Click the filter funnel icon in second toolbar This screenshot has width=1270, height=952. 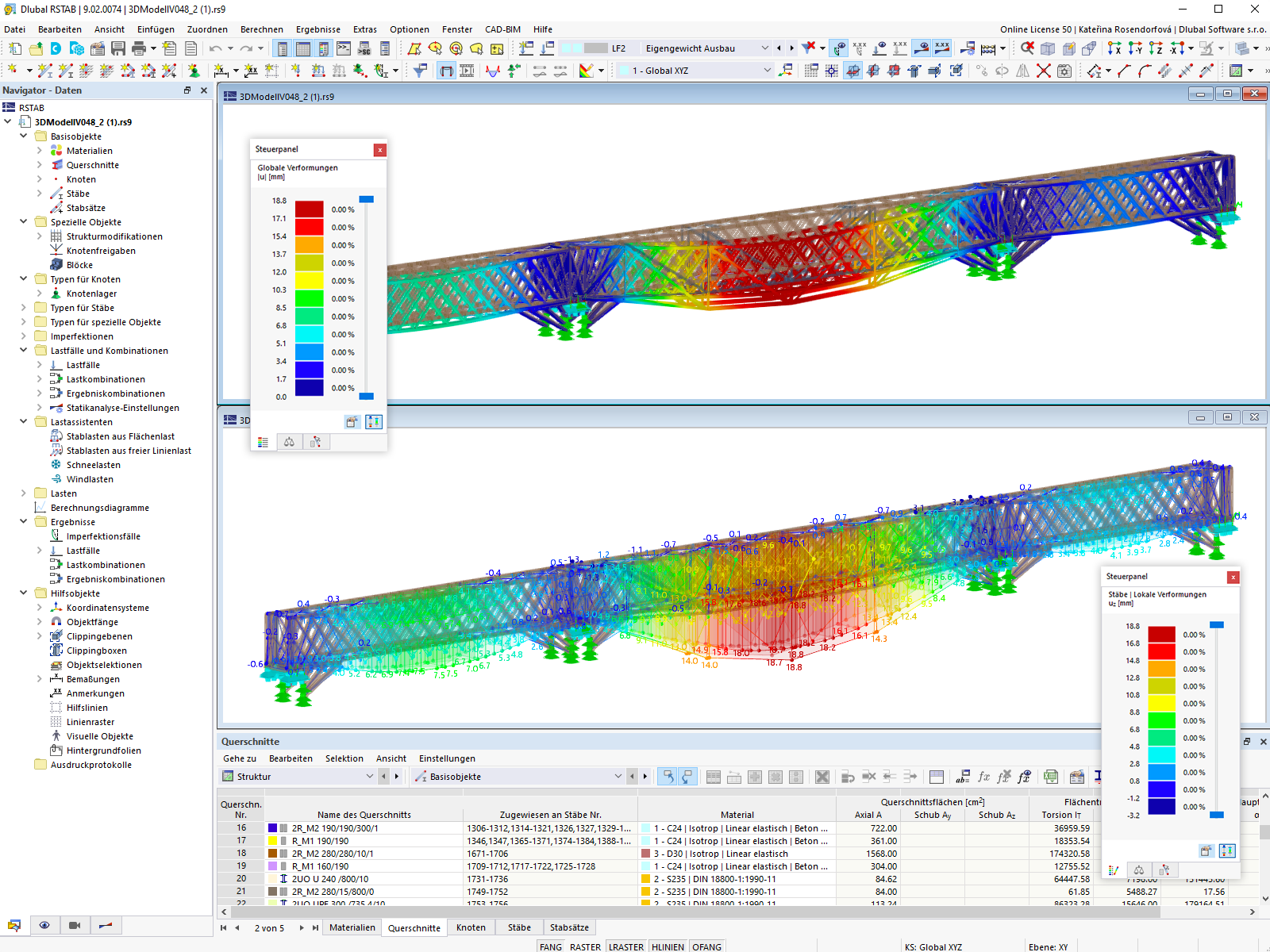coord(420,71)
